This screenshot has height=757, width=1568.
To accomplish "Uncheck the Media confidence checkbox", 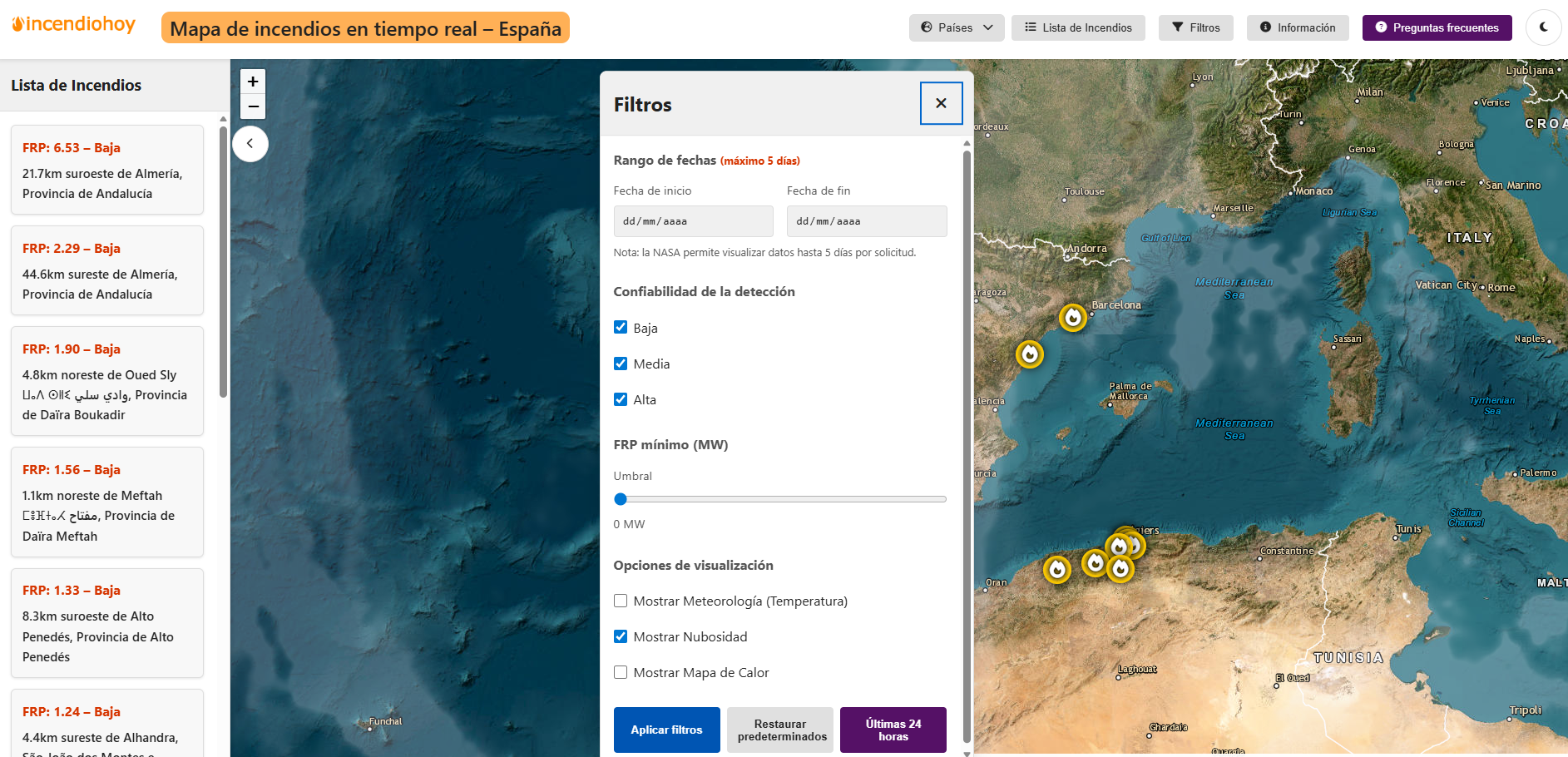I will click(621, 364).
